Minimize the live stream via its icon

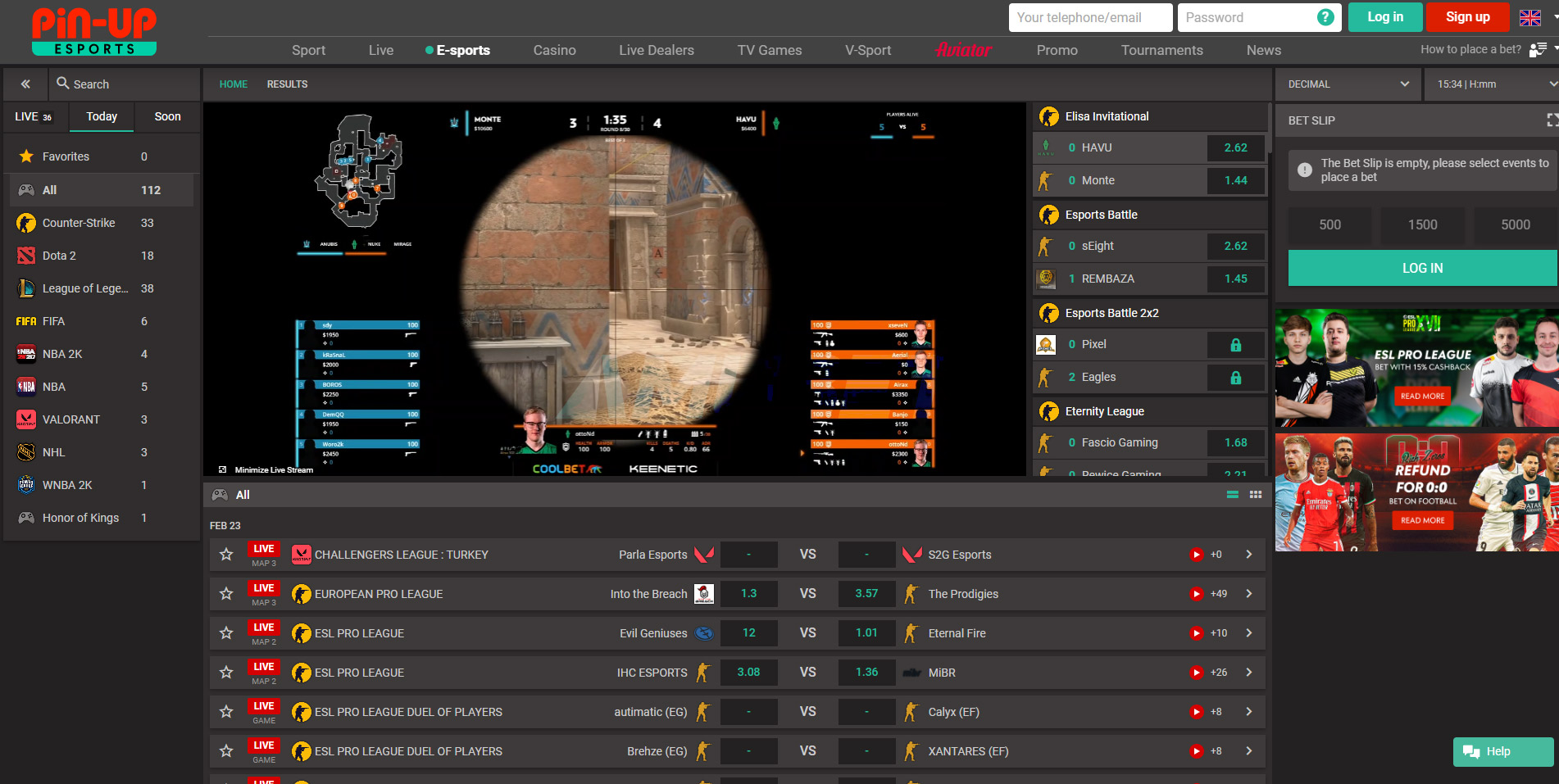tap(222, 470)
